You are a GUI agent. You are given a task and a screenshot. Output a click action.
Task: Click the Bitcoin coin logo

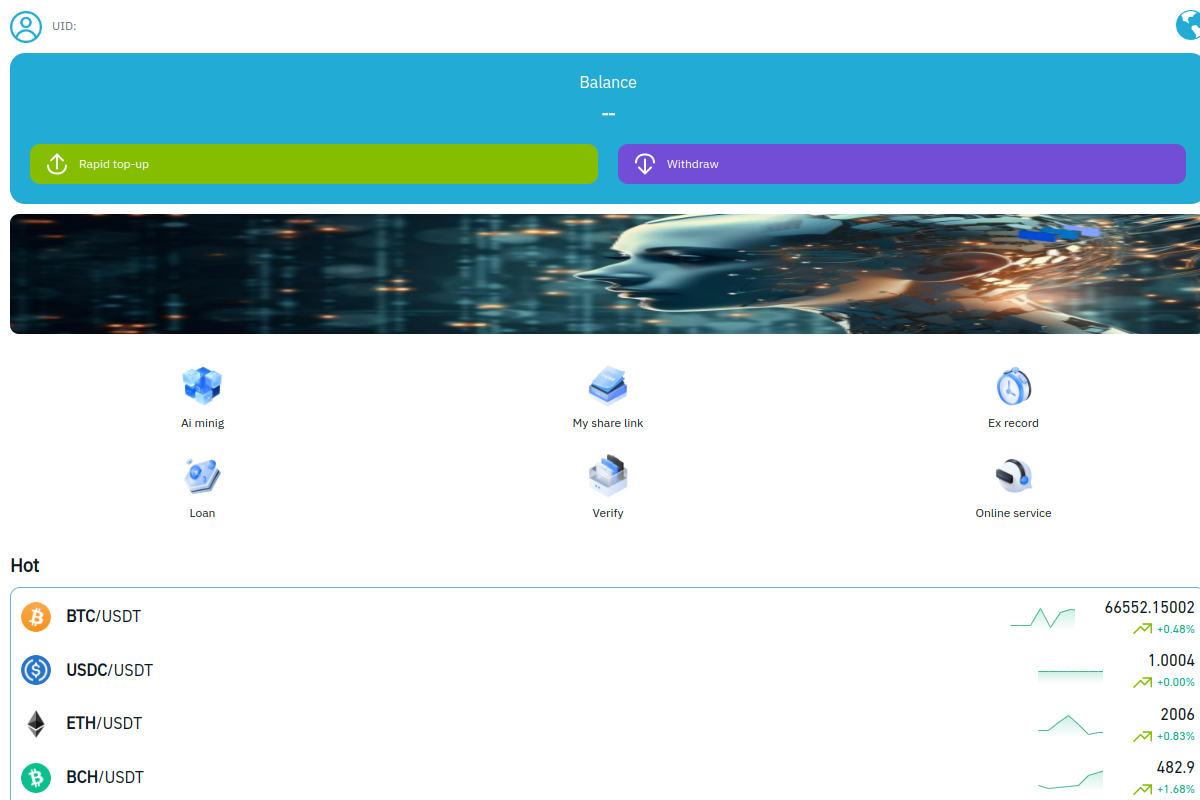36,617
